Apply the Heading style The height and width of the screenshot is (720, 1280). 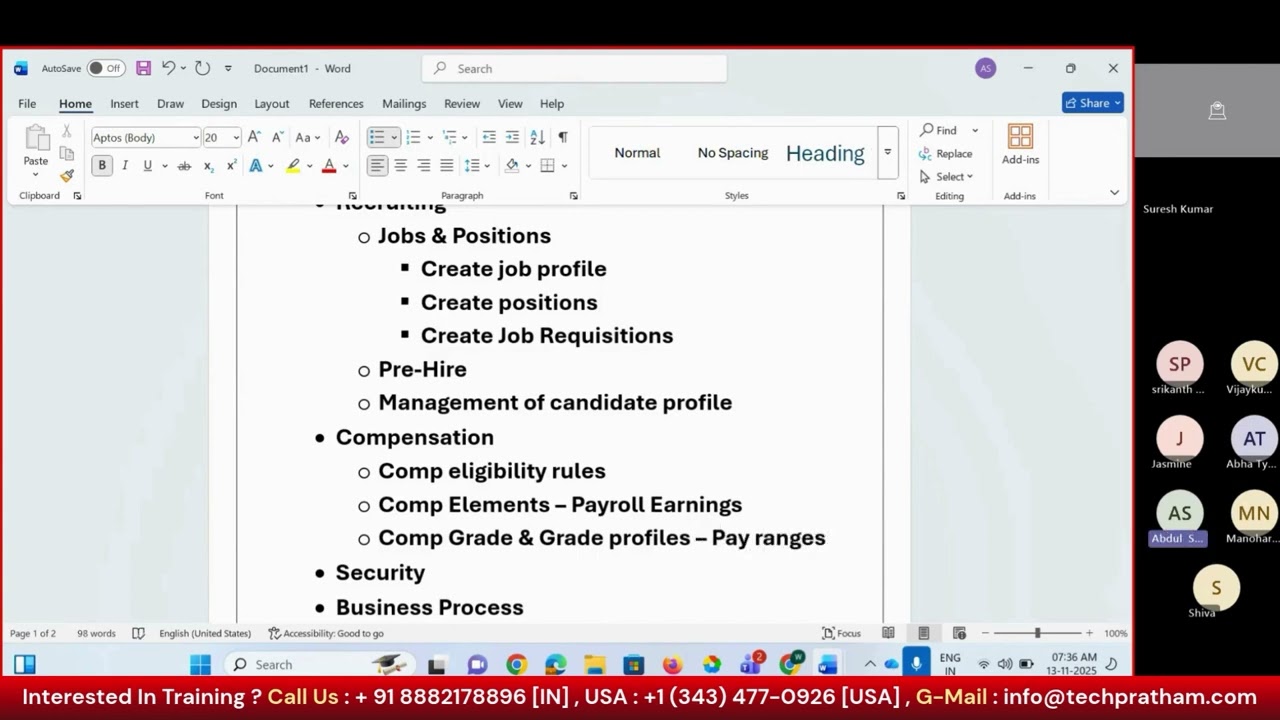click(825, 153)
